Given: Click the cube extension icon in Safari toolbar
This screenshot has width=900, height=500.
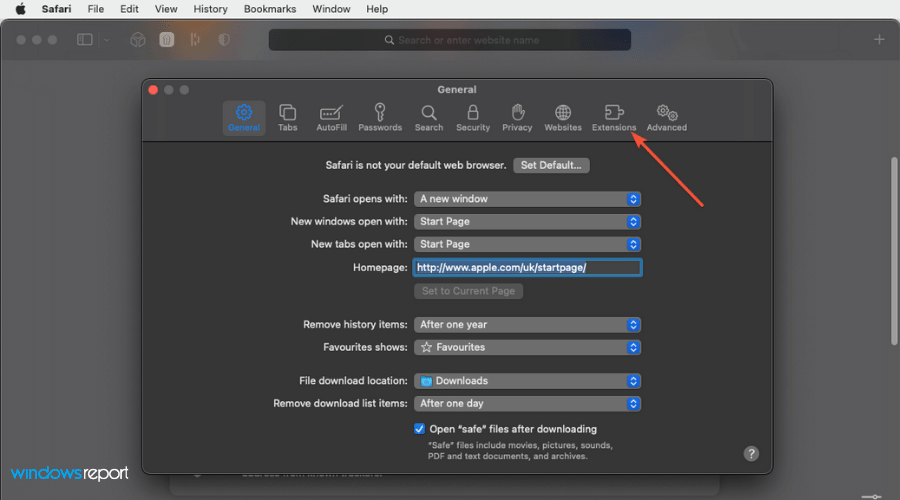Looking at the screenshot, I should tap(137, 40).
